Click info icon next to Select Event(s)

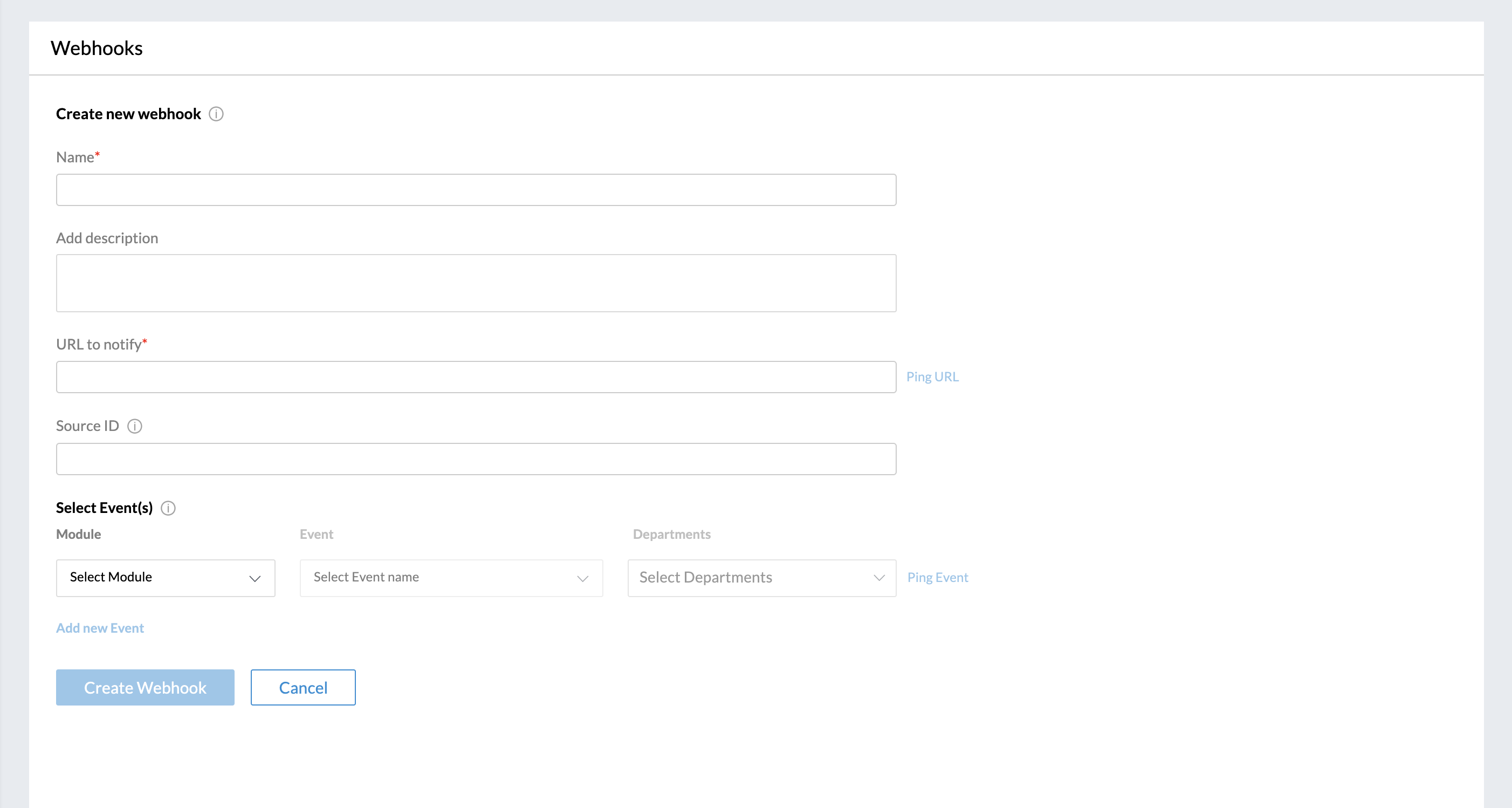pos(168,508)
